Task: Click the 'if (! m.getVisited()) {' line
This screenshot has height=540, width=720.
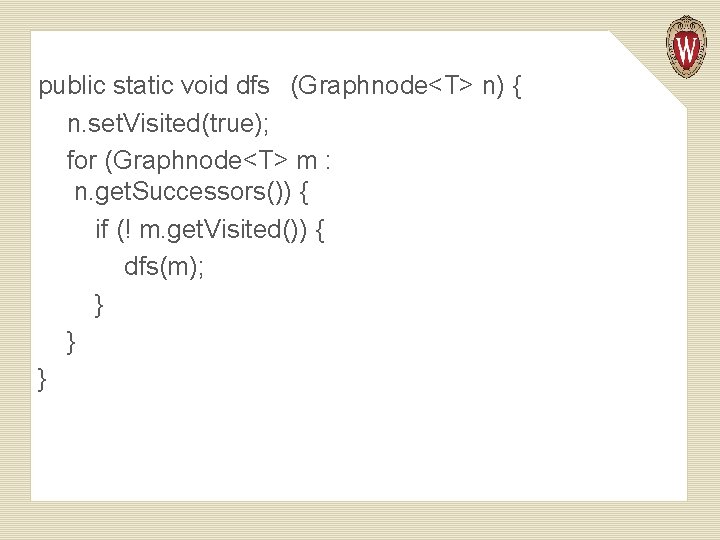Action: 210,230
